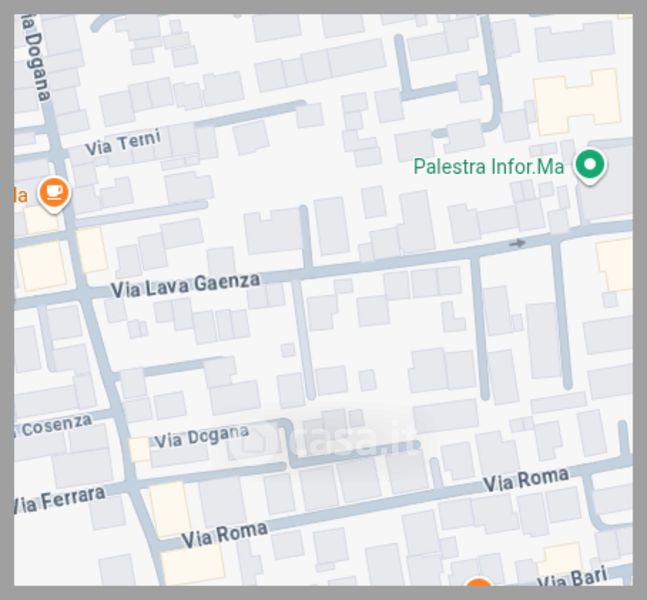Click the yellow building between Via Ferrara and Via Roma

point(170,508)
